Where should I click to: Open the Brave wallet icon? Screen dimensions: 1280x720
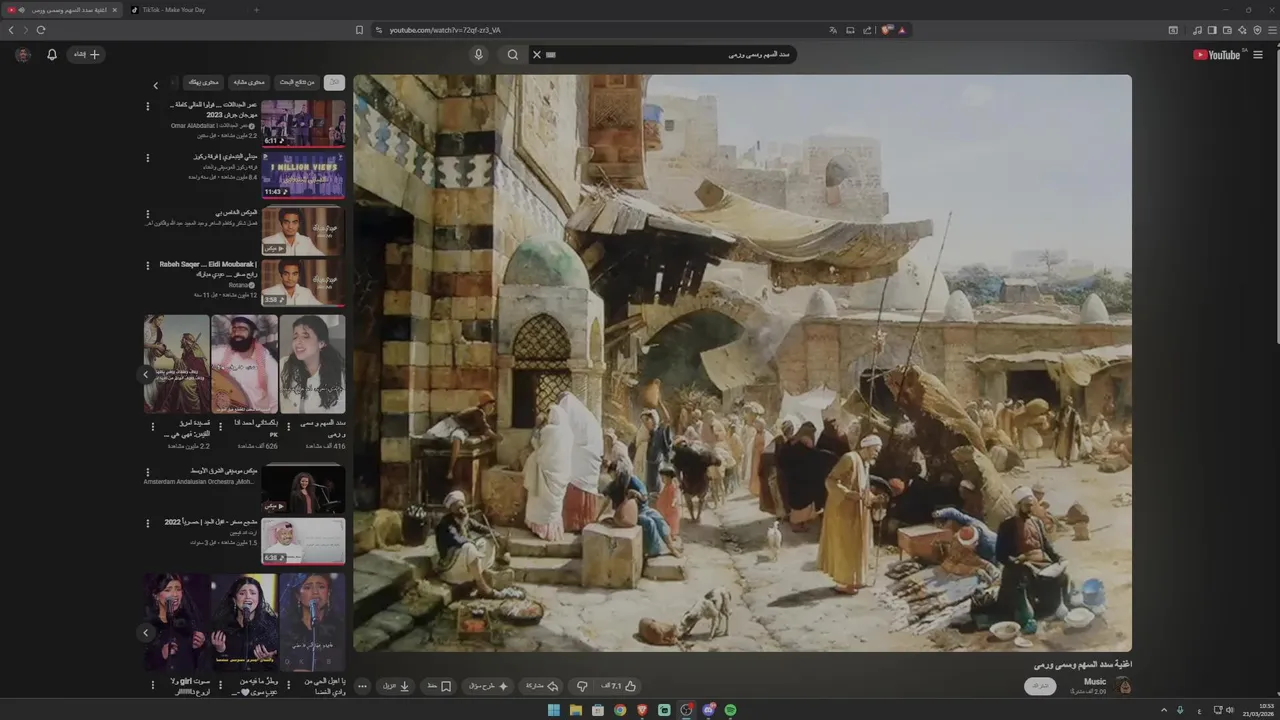click(x=1227, y=30)
